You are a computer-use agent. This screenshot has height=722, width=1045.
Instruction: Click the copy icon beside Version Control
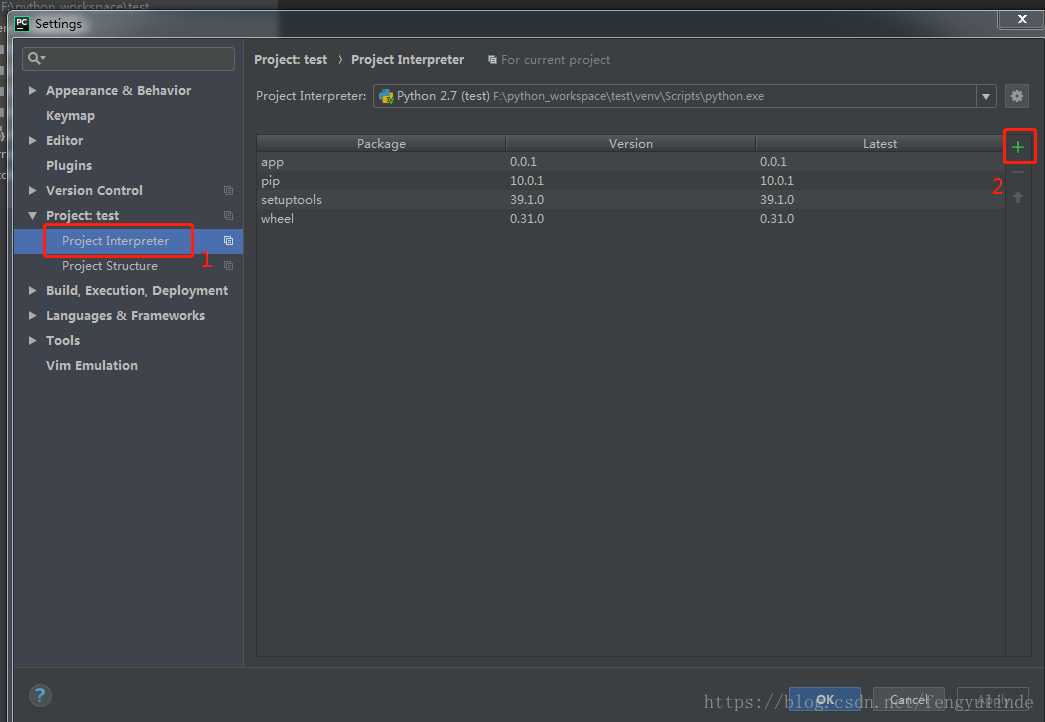(228, 191)
